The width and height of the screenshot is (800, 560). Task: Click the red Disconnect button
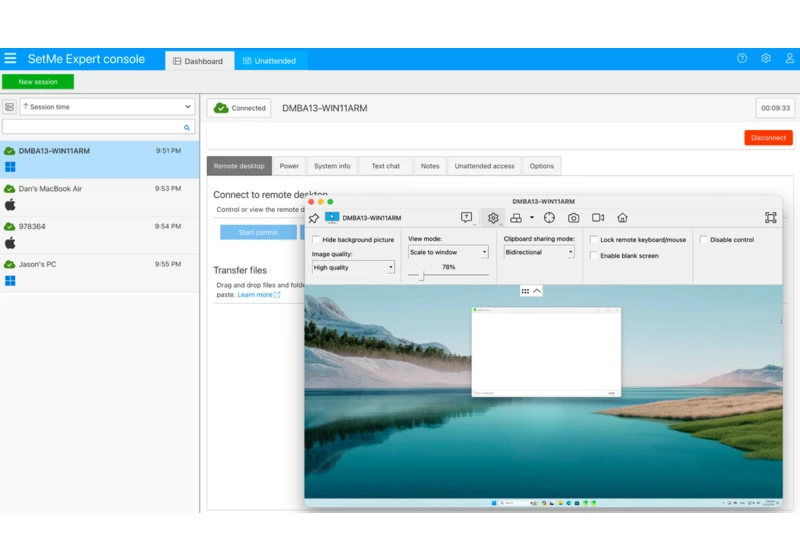point(768,138)
